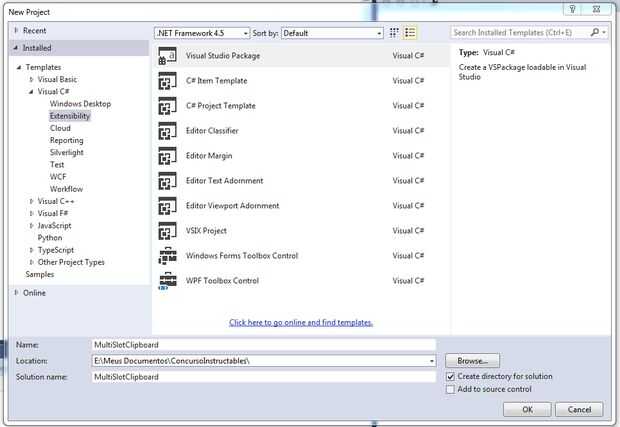The image size is (620, 427).
Task: Choose the Editor Classifier template icon
Action: pos(167,131)
